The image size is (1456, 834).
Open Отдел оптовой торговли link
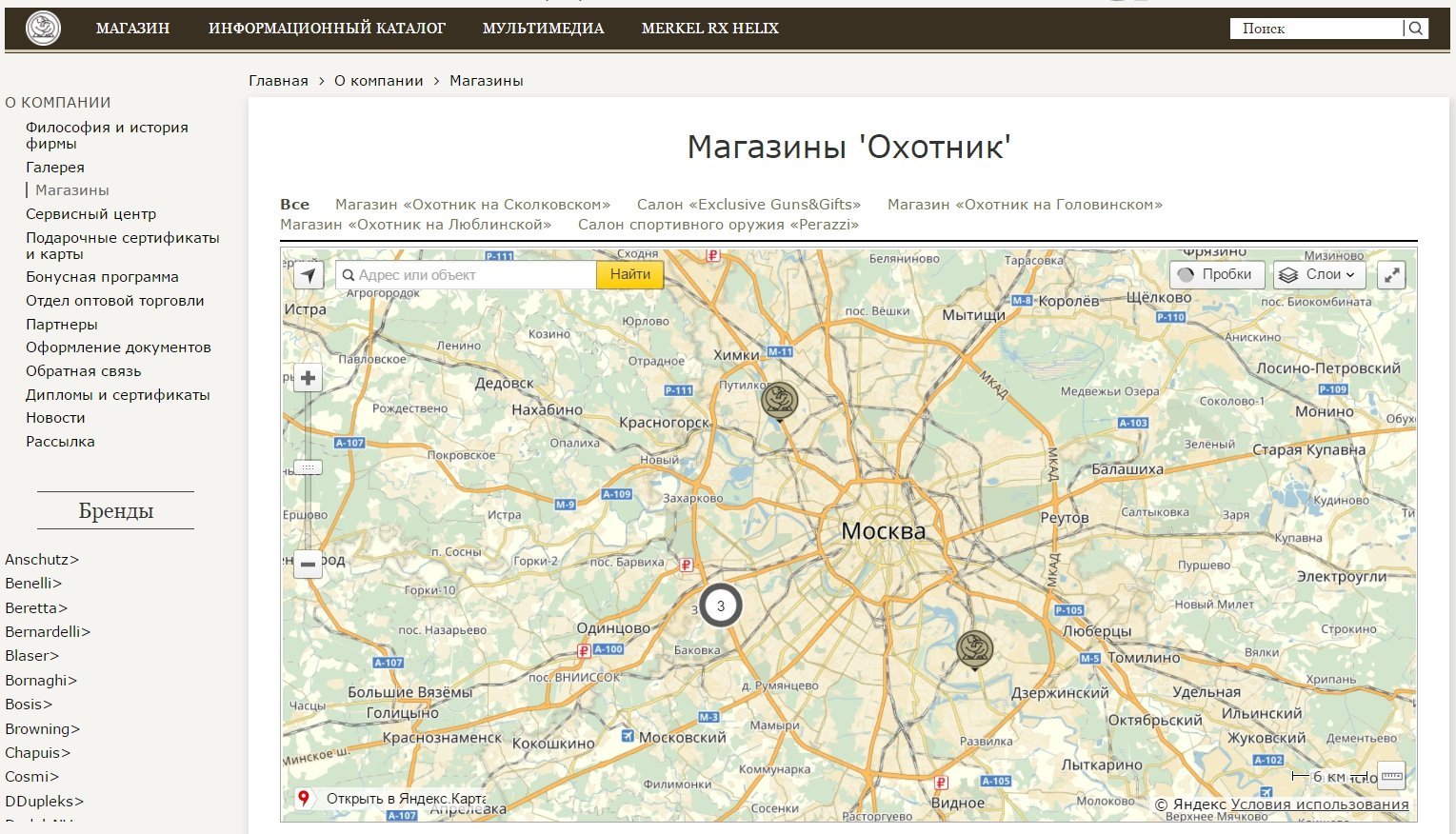[114, 300]
